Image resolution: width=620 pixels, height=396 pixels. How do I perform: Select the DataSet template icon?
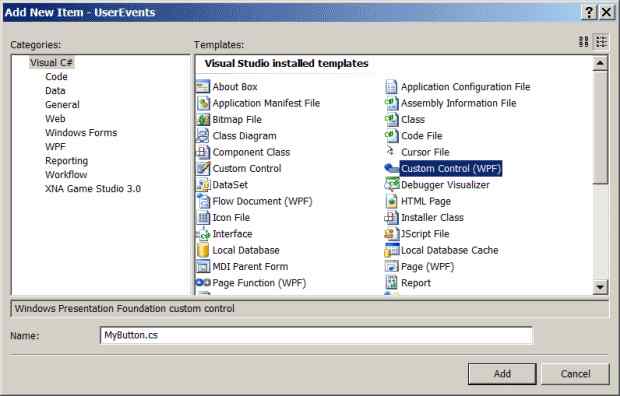point(203,185)
